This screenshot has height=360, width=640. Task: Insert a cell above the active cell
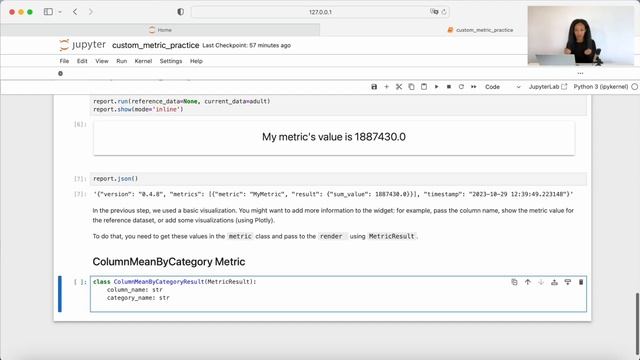click(554, 282)
